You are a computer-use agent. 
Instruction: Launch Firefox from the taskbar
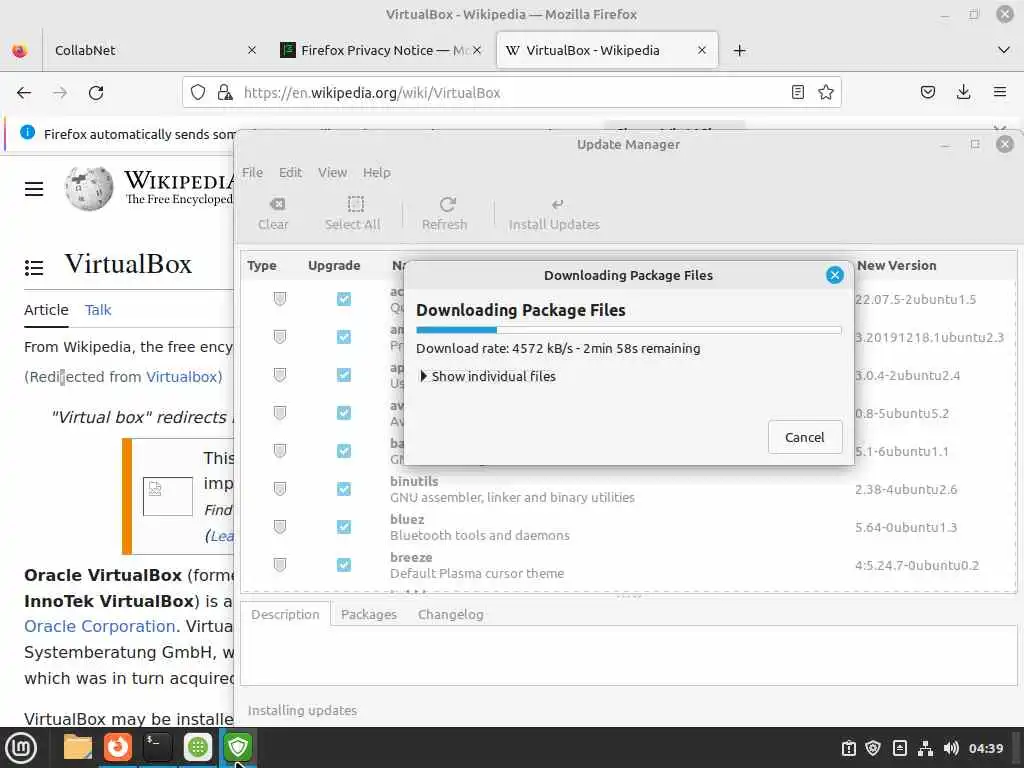click(x=118, y=747)
